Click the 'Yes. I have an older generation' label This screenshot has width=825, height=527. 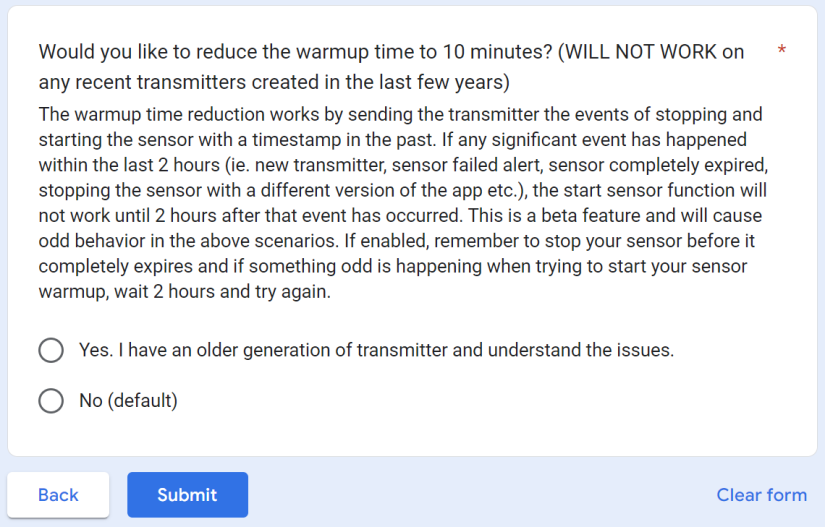[215, 350]
